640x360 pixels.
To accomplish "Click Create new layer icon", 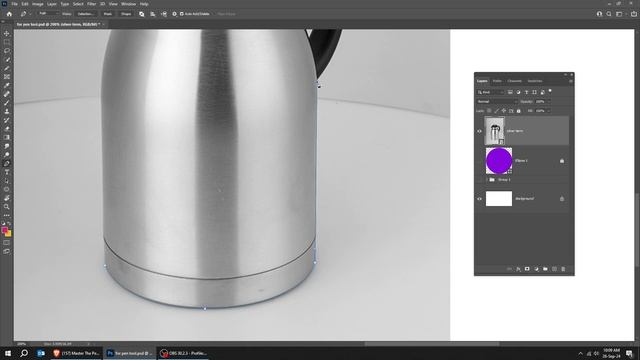I will [554, 269].
